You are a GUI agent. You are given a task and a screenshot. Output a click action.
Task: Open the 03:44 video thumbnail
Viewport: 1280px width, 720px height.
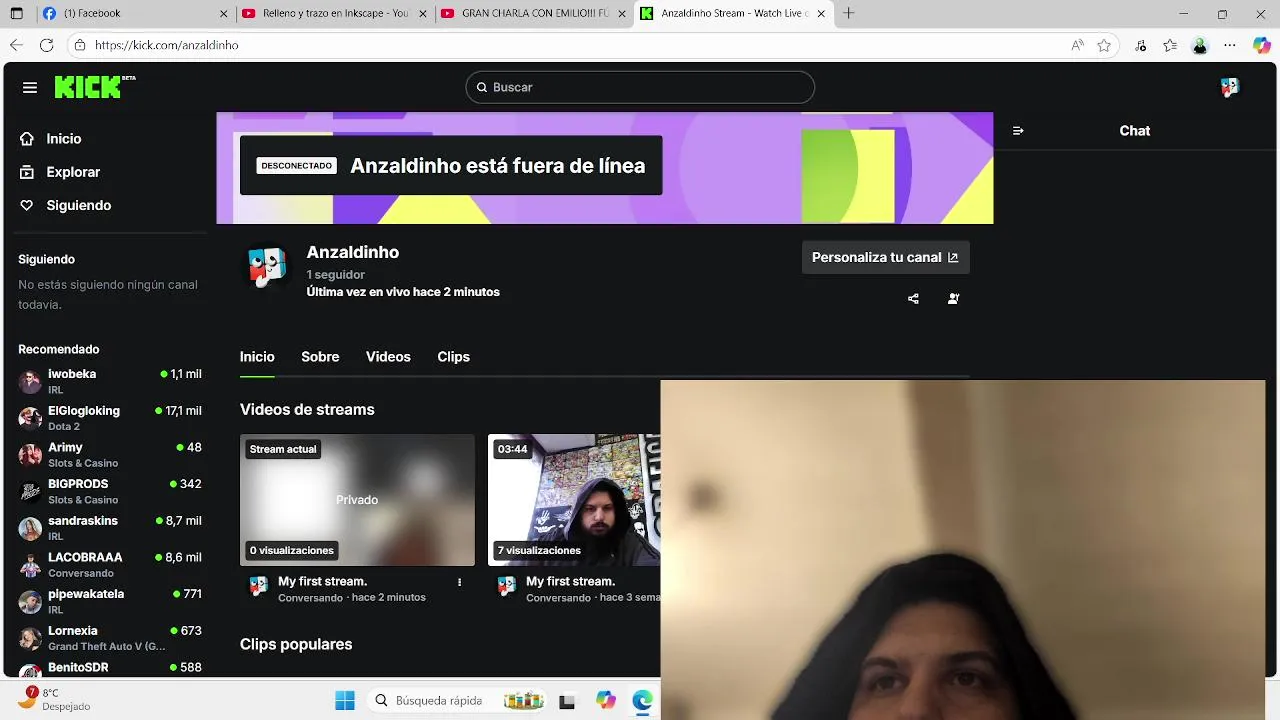coord(574,500)
